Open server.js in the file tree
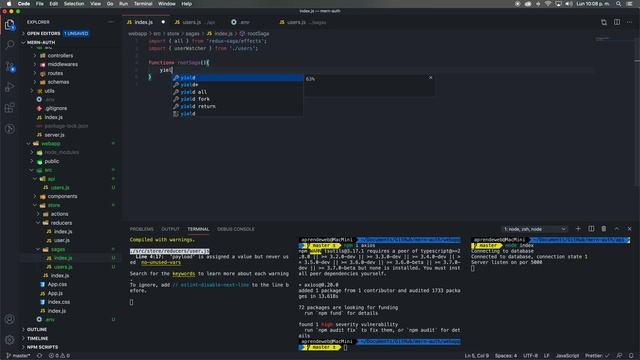This screenshot has height=360, width=640. [x=54, y=135]
